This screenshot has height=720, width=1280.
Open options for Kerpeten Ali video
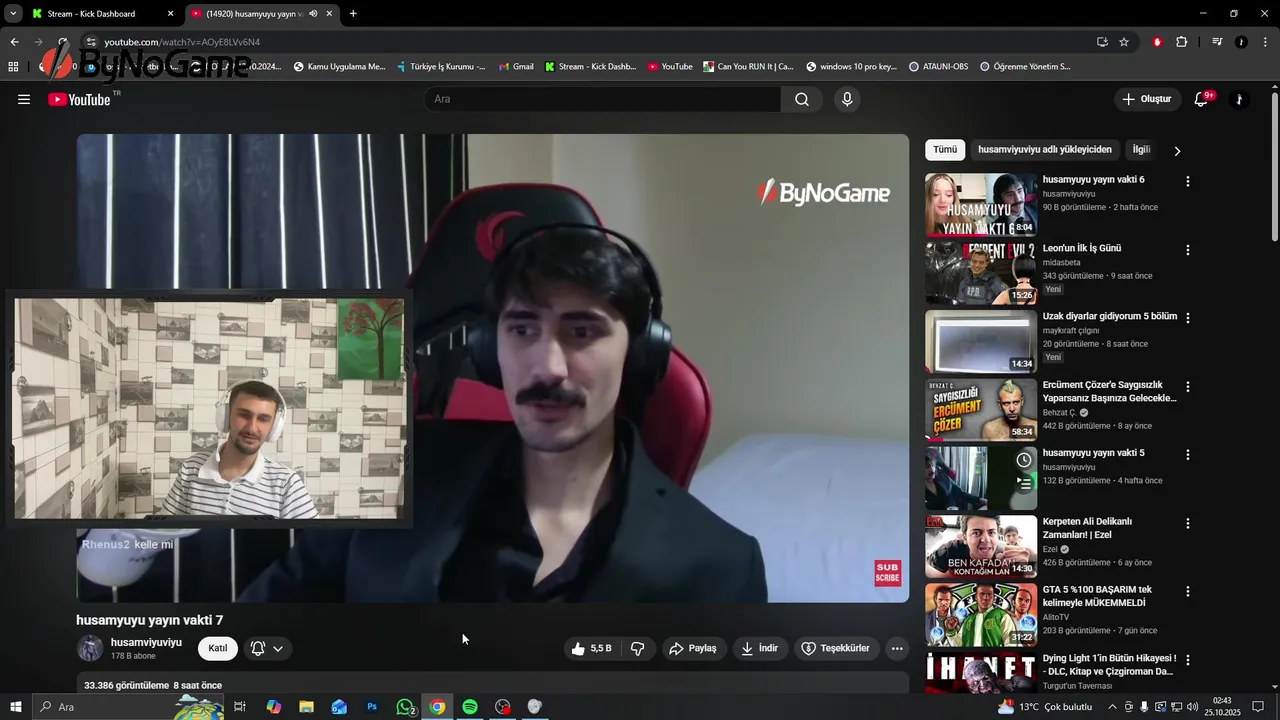coord(1188,523)
